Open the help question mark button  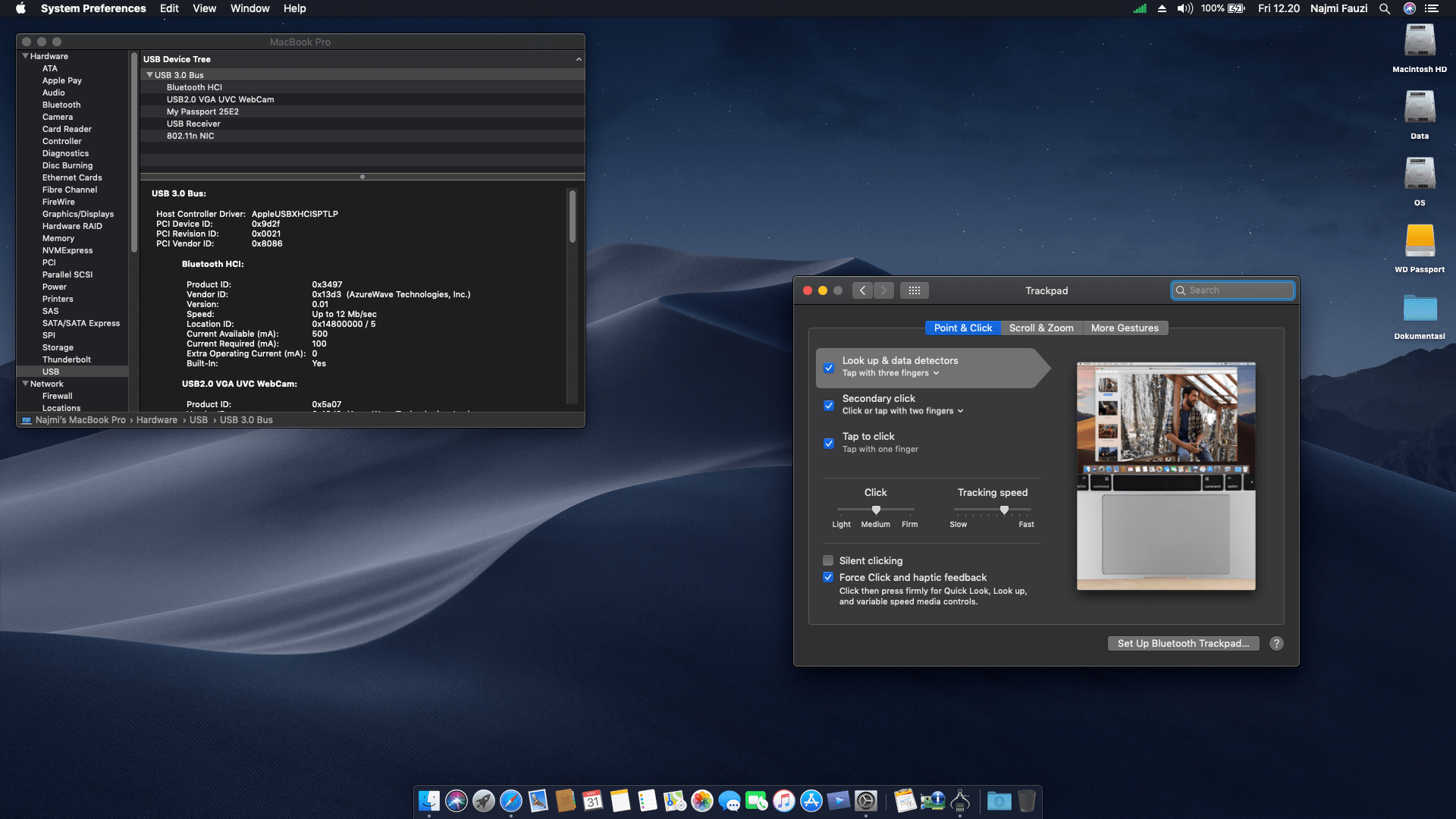pyautogui.click(x=1276, y=643)
